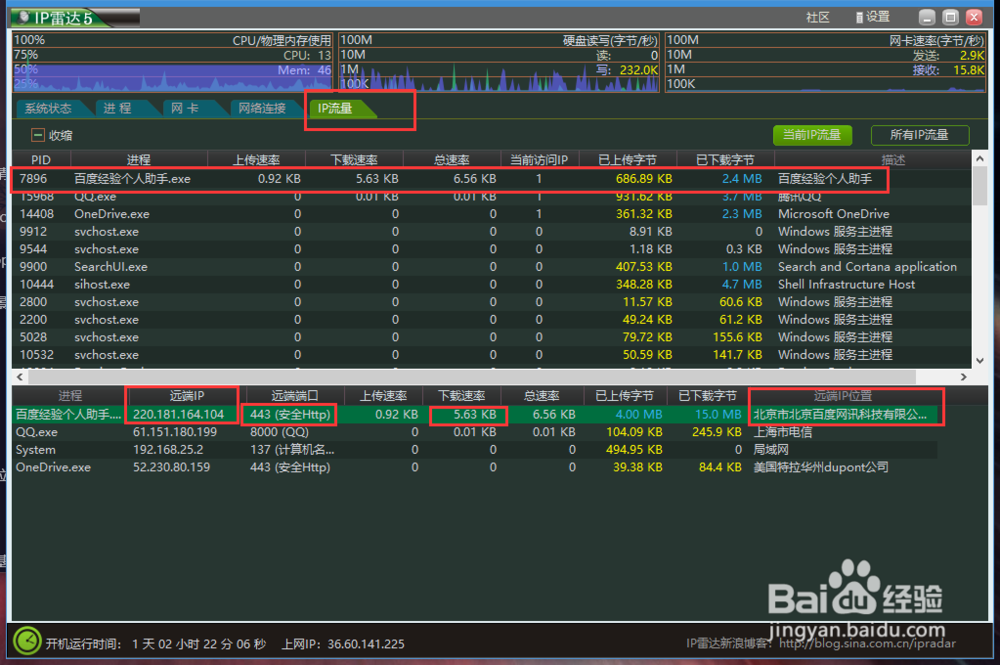Select svchost.exe row with PID 2200

pyautogui.click(x=491, y=319)
